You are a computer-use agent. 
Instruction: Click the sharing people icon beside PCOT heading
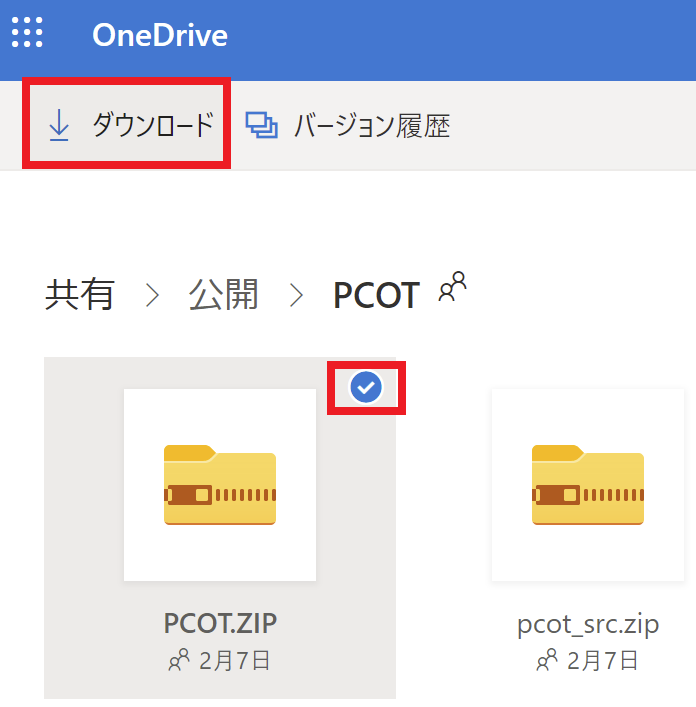pos(453,287)
